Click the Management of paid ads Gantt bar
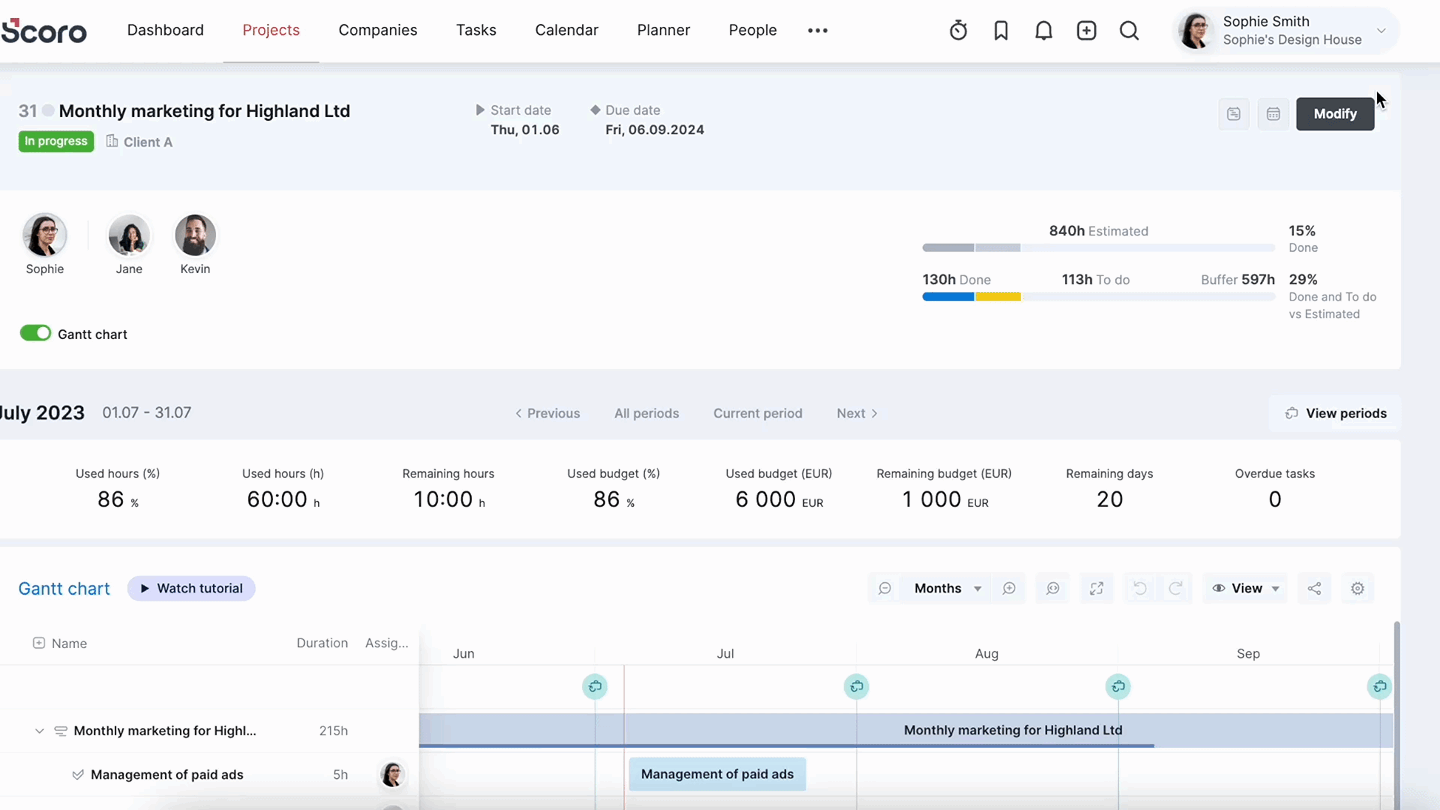The image size is (1440, 810). [x=717, y=775]
